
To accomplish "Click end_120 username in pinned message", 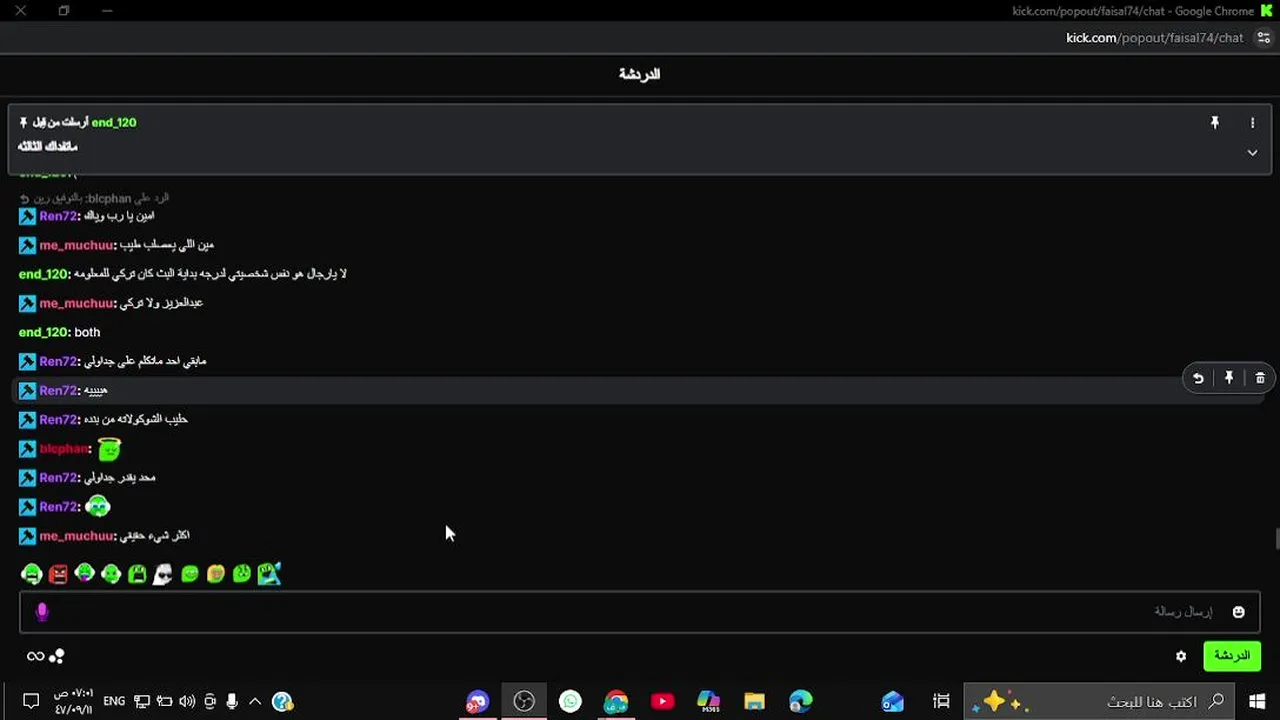I will pyautogui.click(x=114, y=122).
